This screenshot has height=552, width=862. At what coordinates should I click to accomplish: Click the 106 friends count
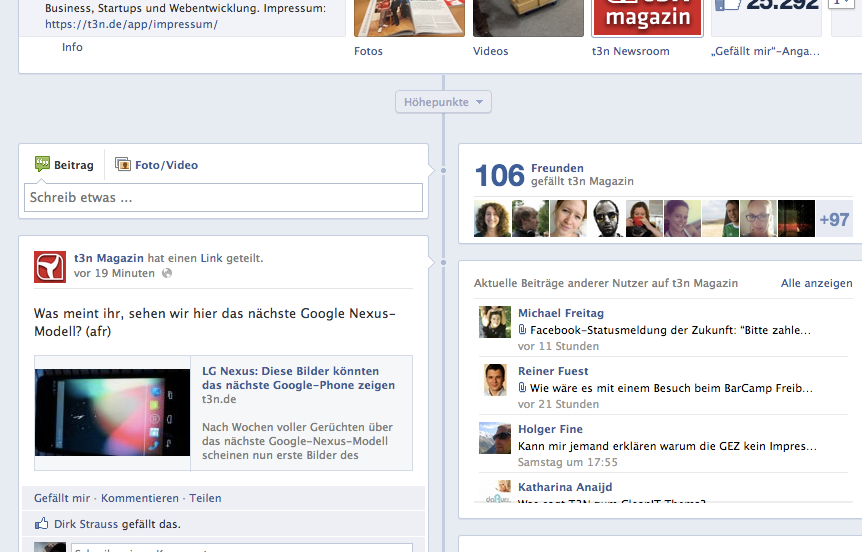pos(500,175)
